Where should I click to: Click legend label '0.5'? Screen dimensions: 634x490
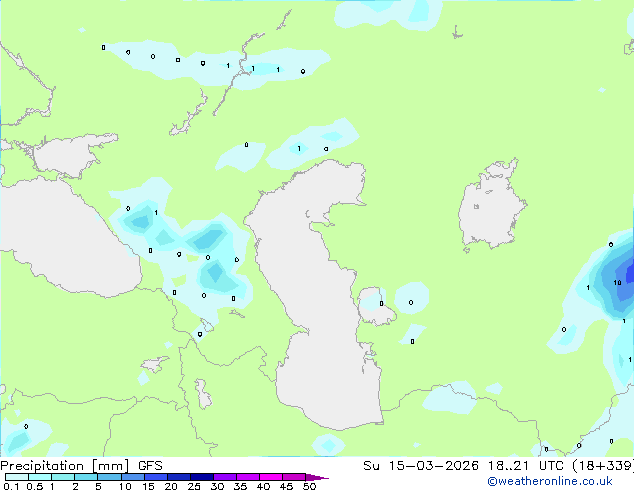[34, 486]
